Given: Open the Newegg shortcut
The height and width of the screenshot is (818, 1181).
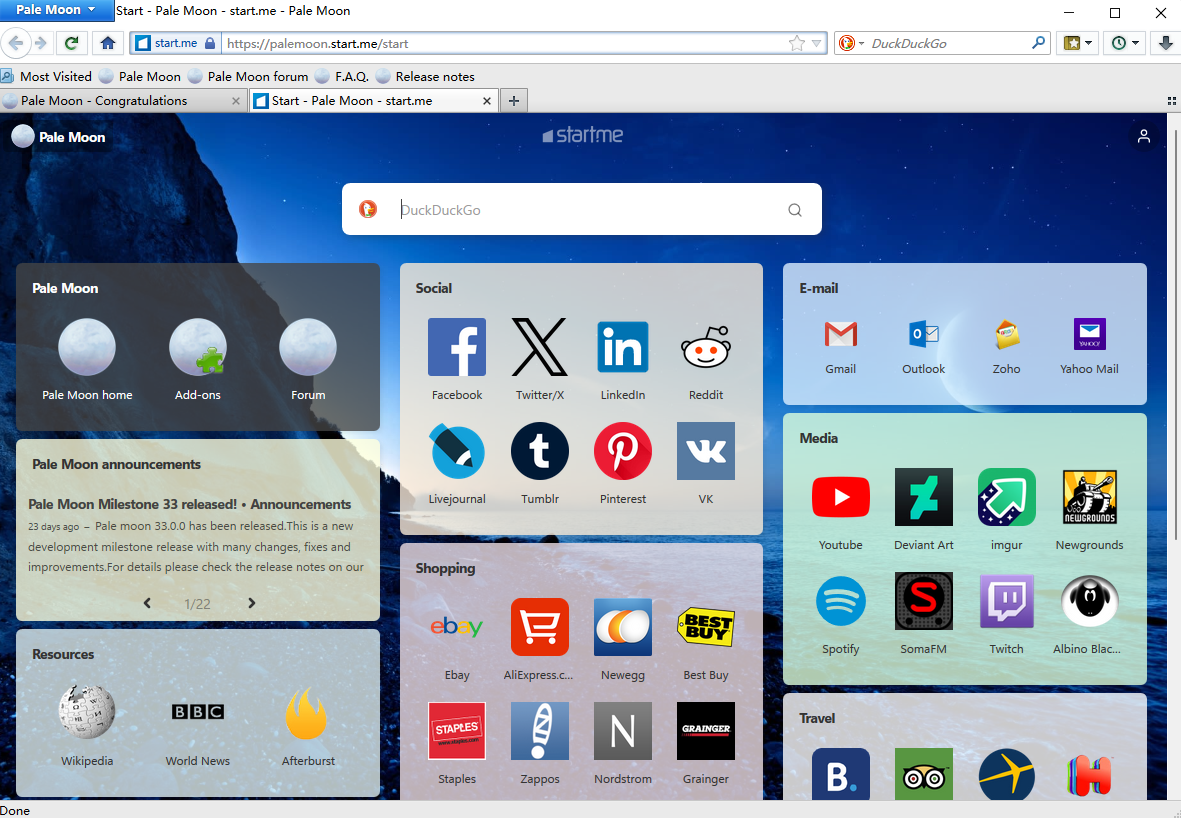Looking at the screenshot, I should (x=622, y=627).
